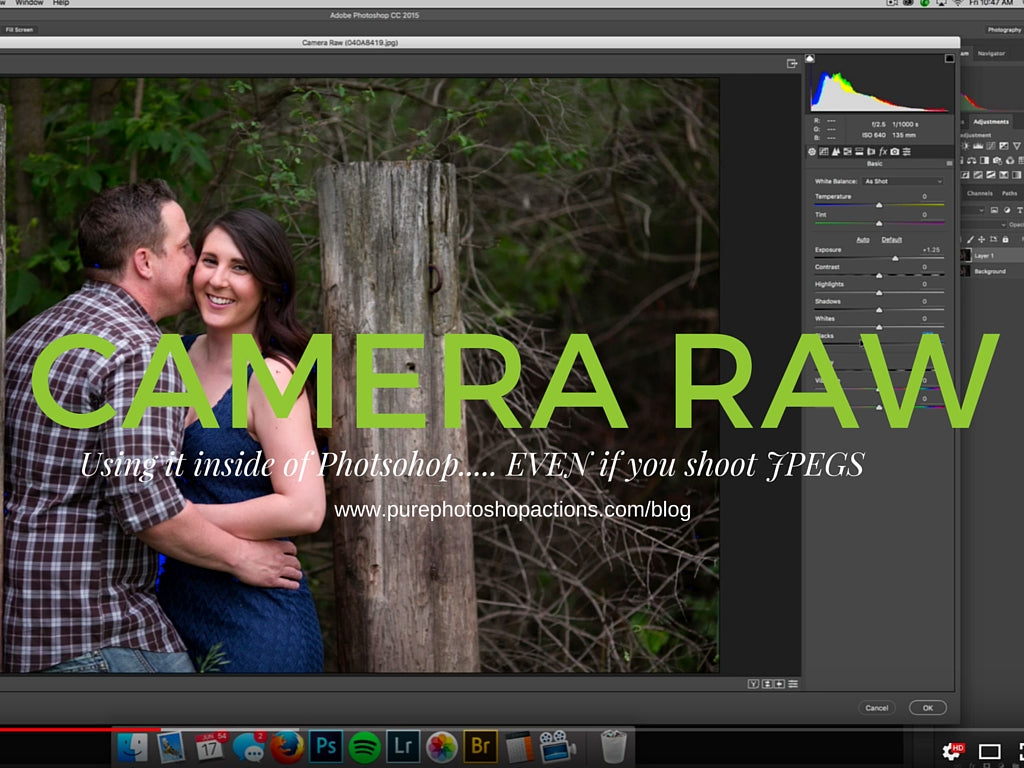Click the Exposure value field +1.25
The width and height of the screenshot is (1024, 768).
click(x=932, y=250)
